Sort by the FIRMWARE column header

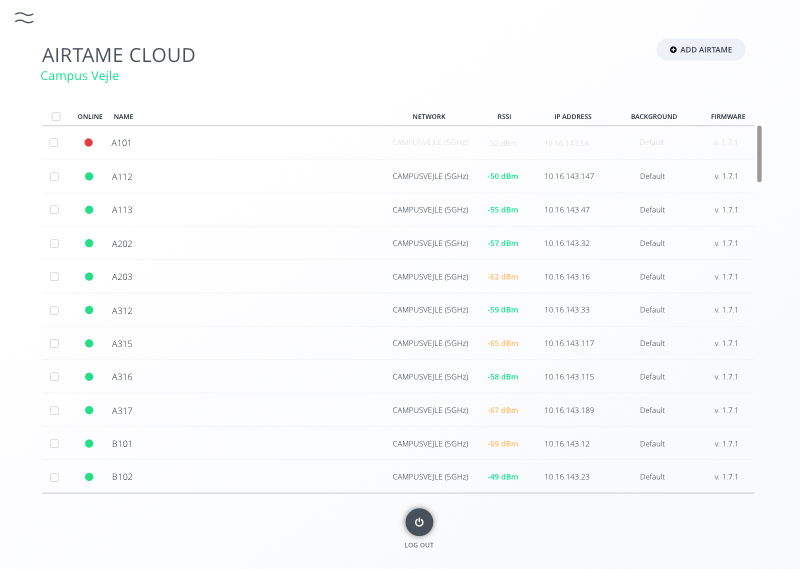(728, 116)
